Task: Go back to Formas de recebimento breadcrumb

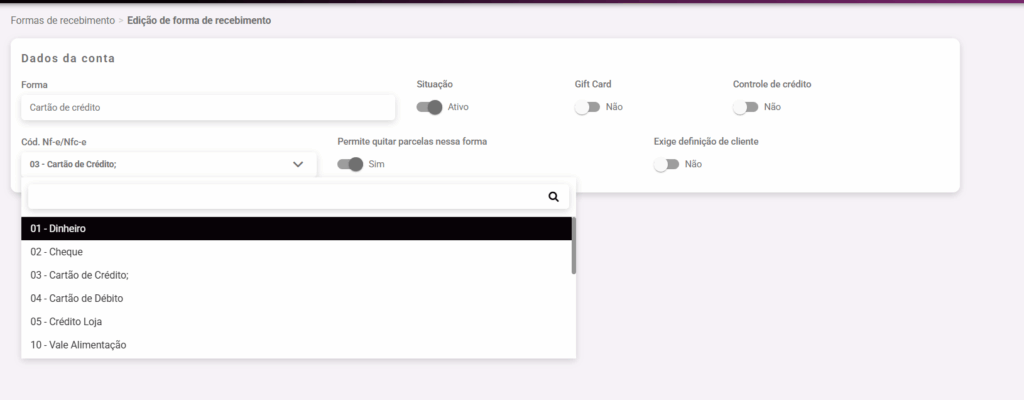Action: point(62,20)
